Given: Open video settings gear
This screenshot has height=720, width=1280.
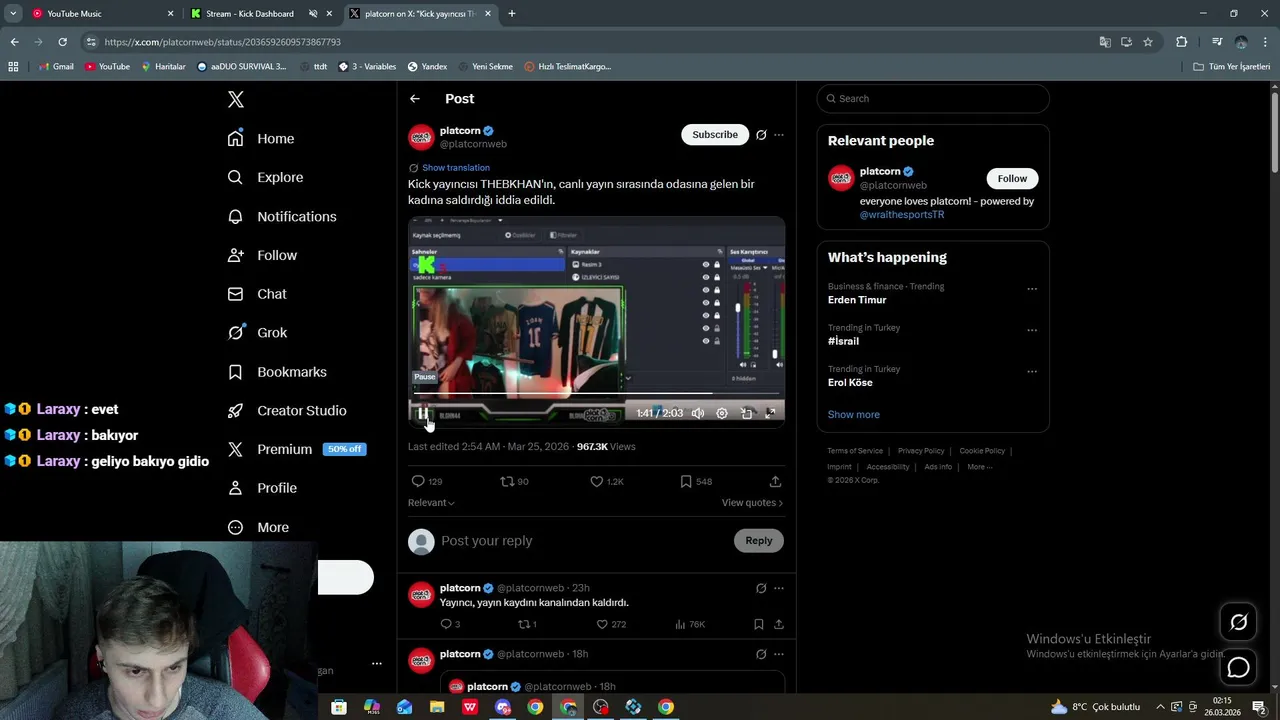Looking at the screenshot, I should (722, 413).
